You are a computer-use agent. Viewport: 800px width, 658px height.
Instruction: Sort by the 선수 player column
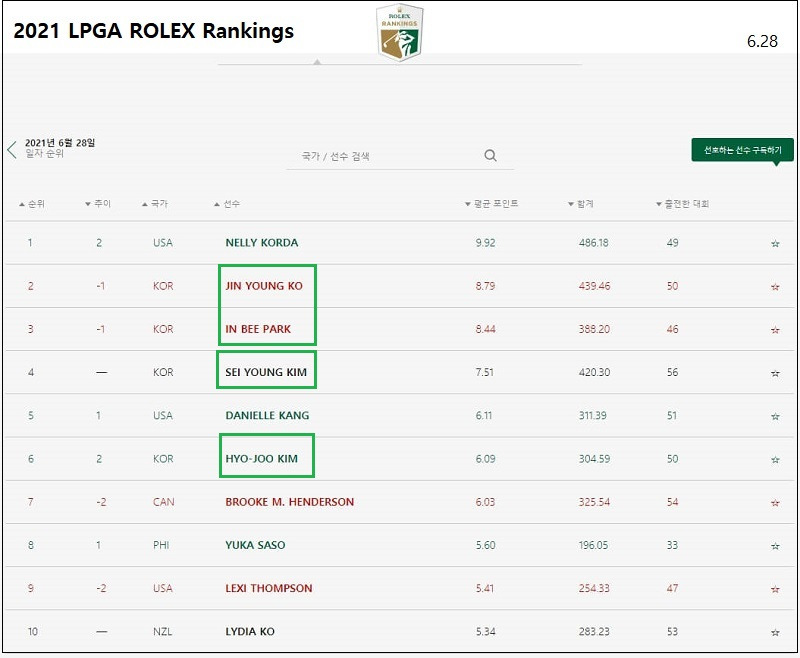(227, 204)
